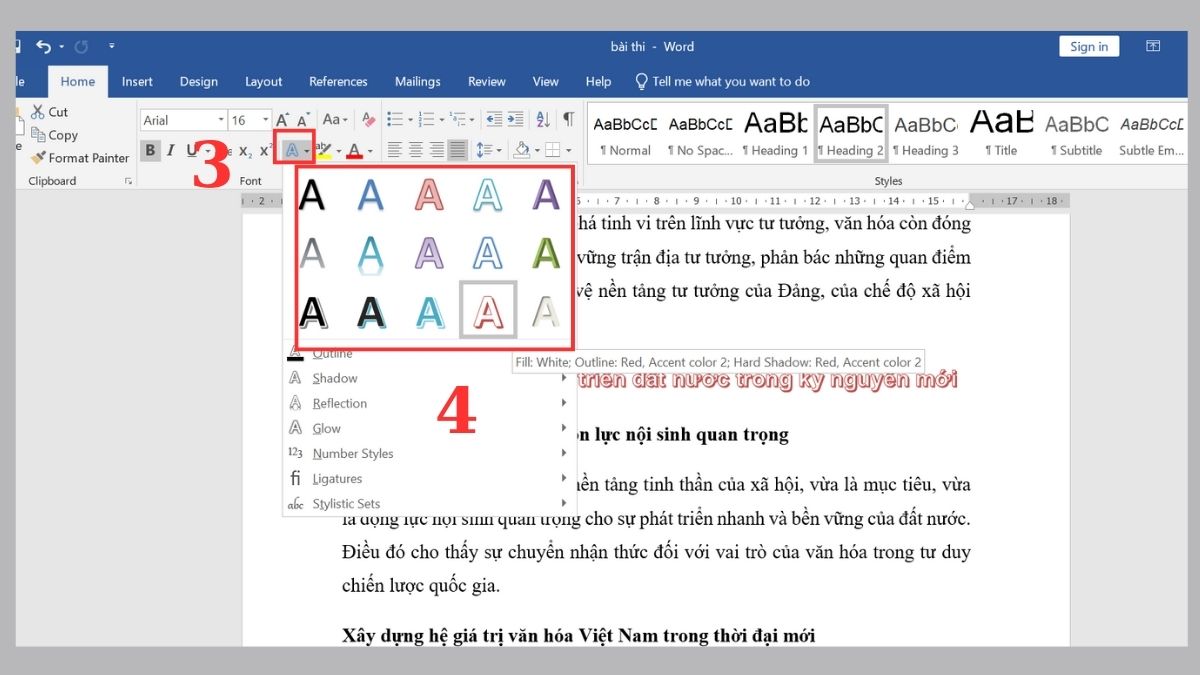The width and height of the screenshot is (1200, 675).
Task: Click the Undo arrow in the title bar
Action: click(43, 46)
